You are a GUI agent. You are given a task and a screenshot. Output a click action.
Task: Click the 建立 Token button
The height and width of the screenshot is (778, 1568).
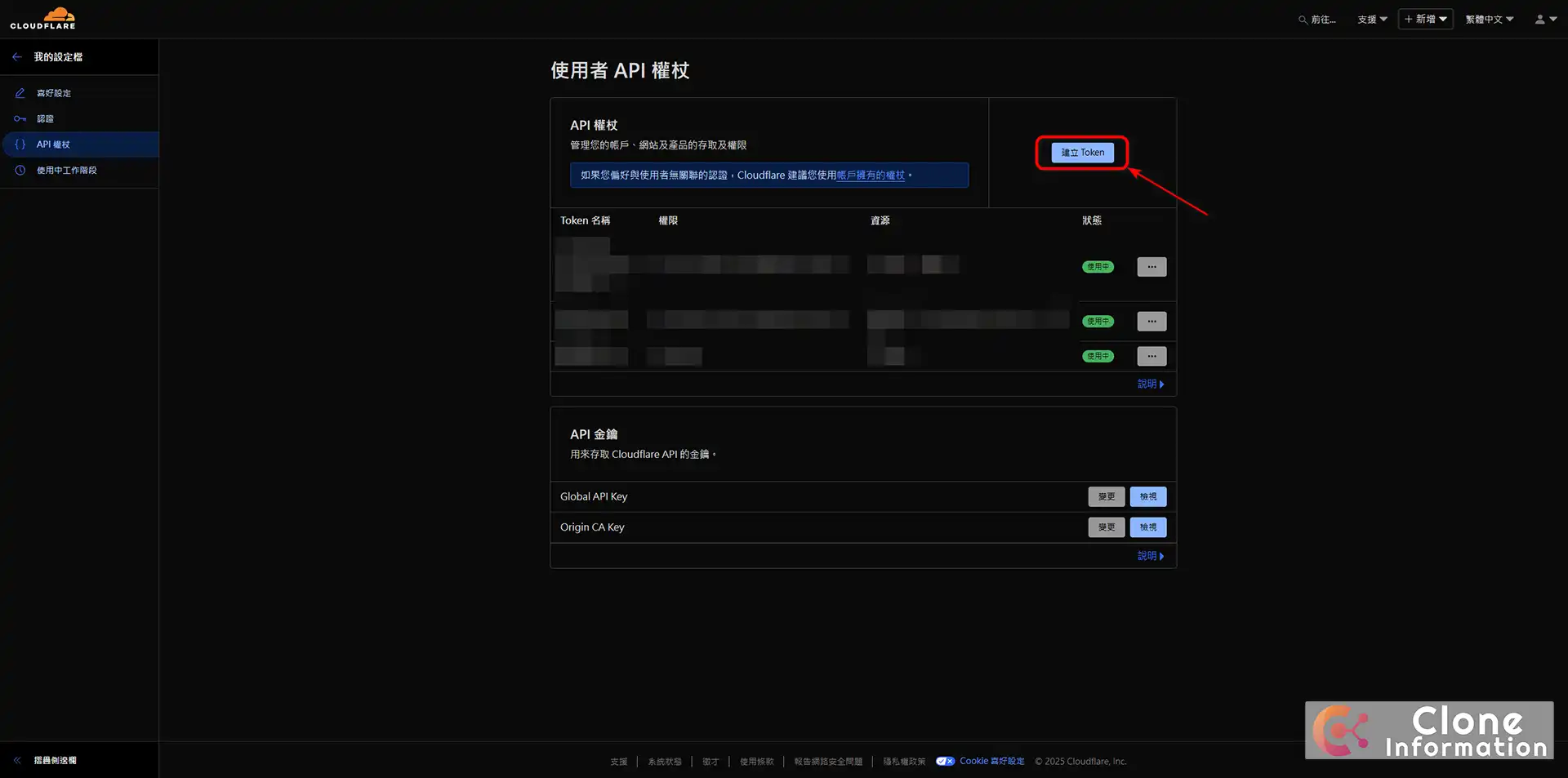pos(1081,152)
